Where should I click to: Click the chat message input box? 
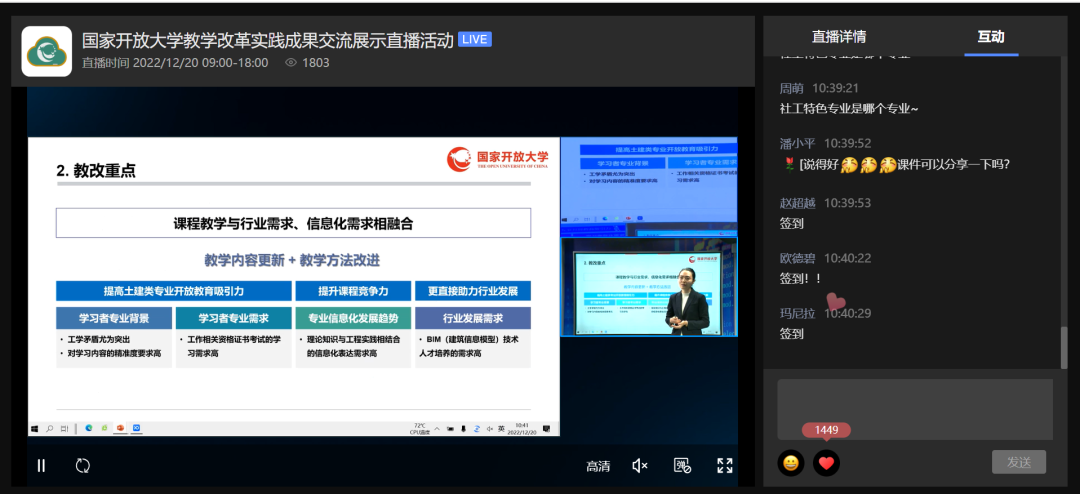(x=915, y=408)
